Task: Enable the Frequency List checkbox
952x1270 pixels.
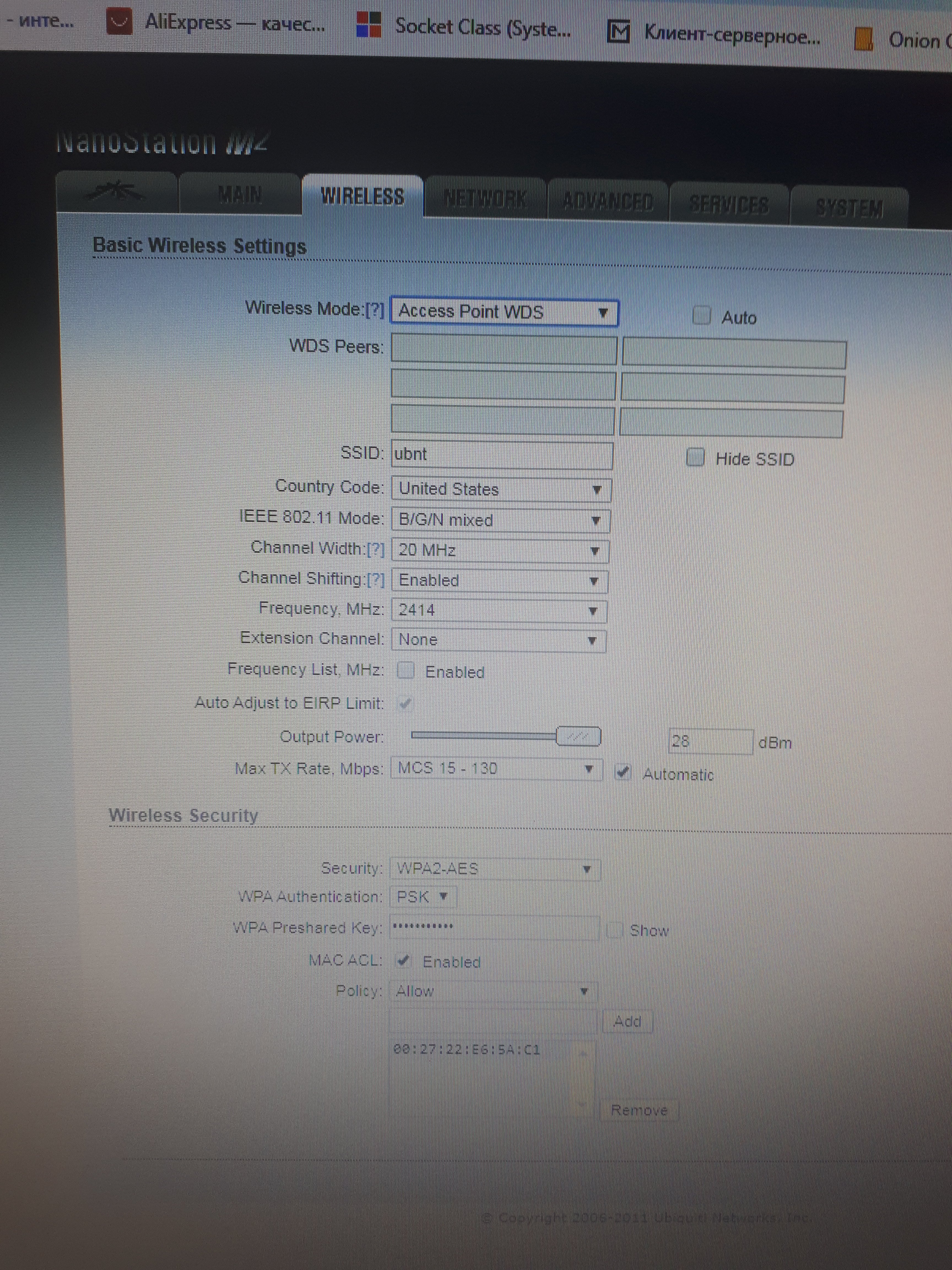Action: tap(405, 670)
